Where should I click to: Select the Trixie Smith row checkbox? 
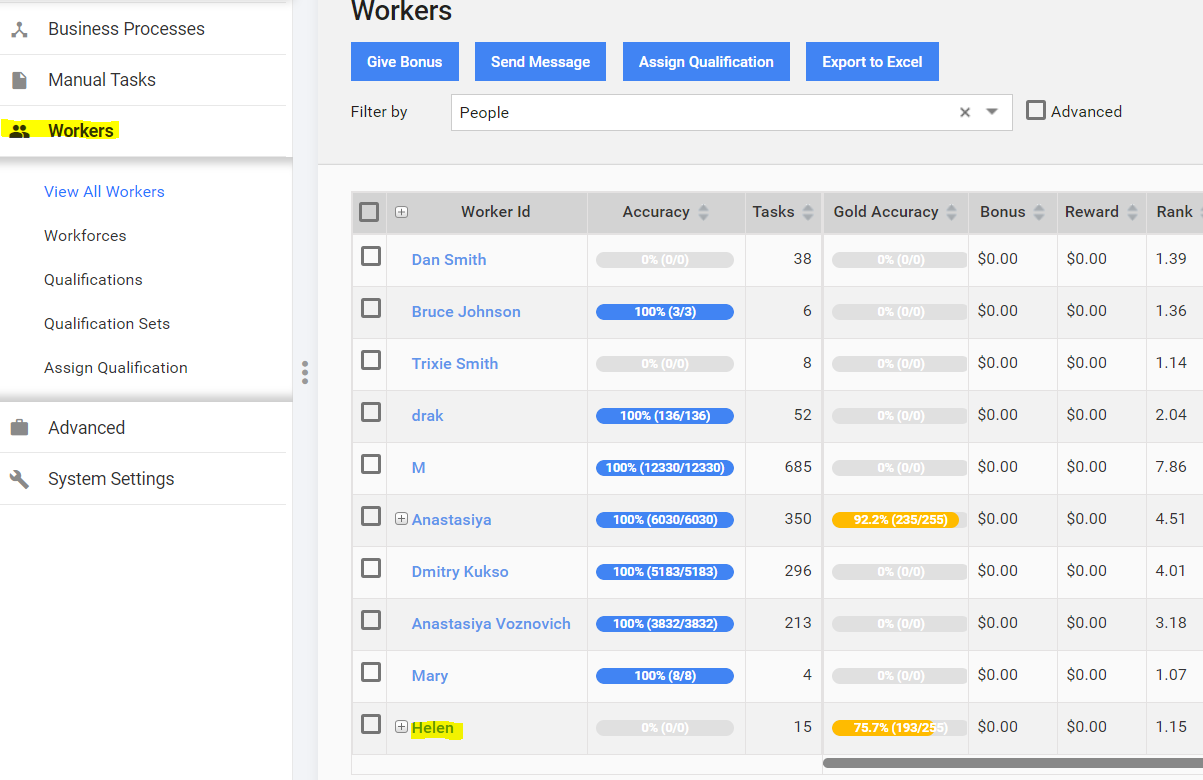coord(371,360)
